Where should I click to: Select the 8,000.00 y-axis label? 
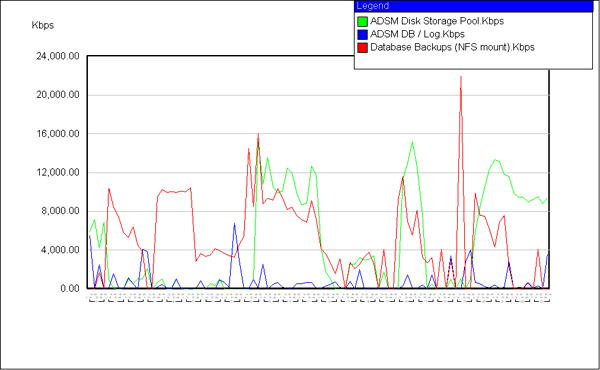60,211
